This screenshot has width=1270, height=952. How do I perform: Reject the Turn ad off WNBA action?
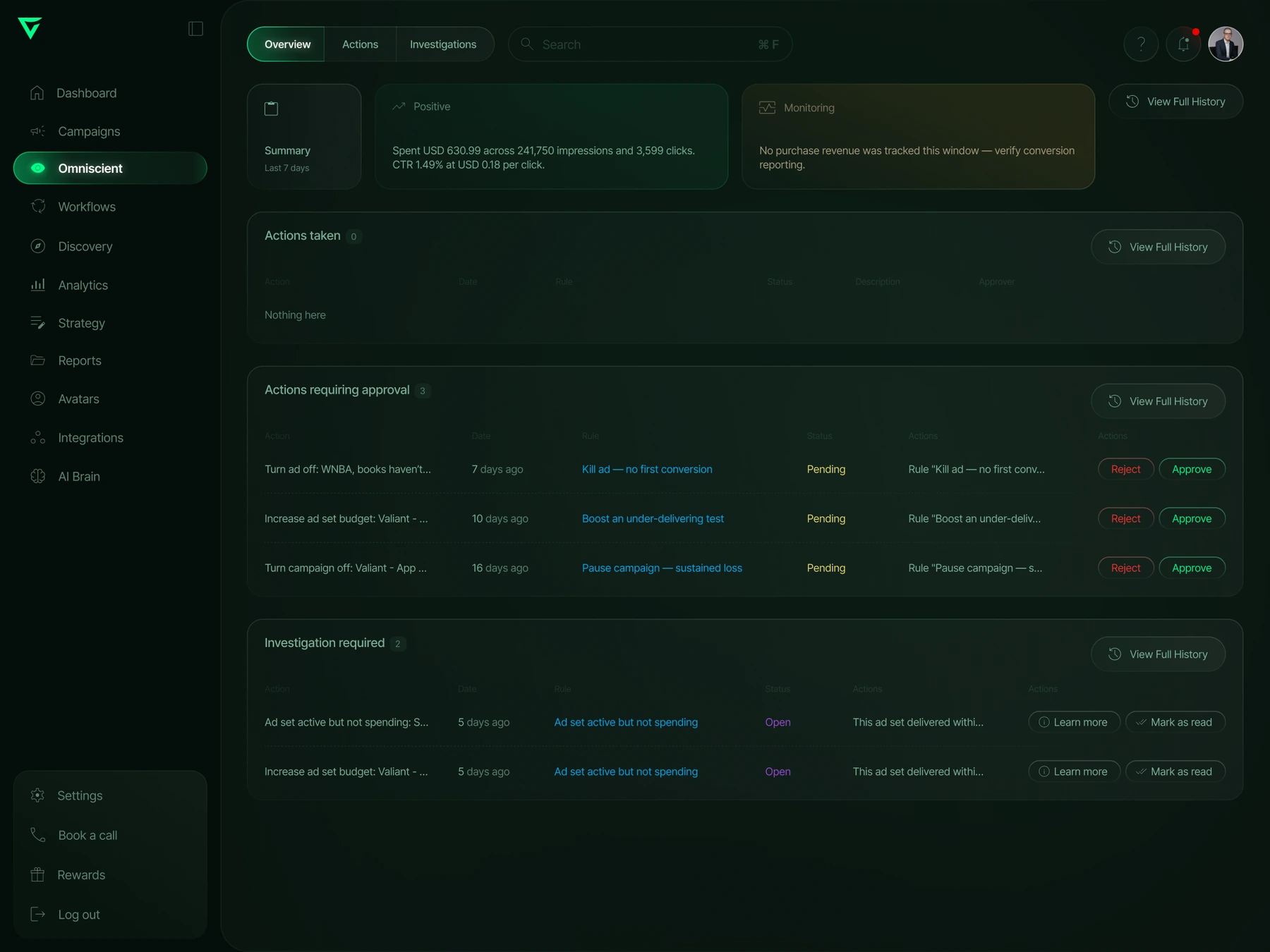coord(1125,469)
